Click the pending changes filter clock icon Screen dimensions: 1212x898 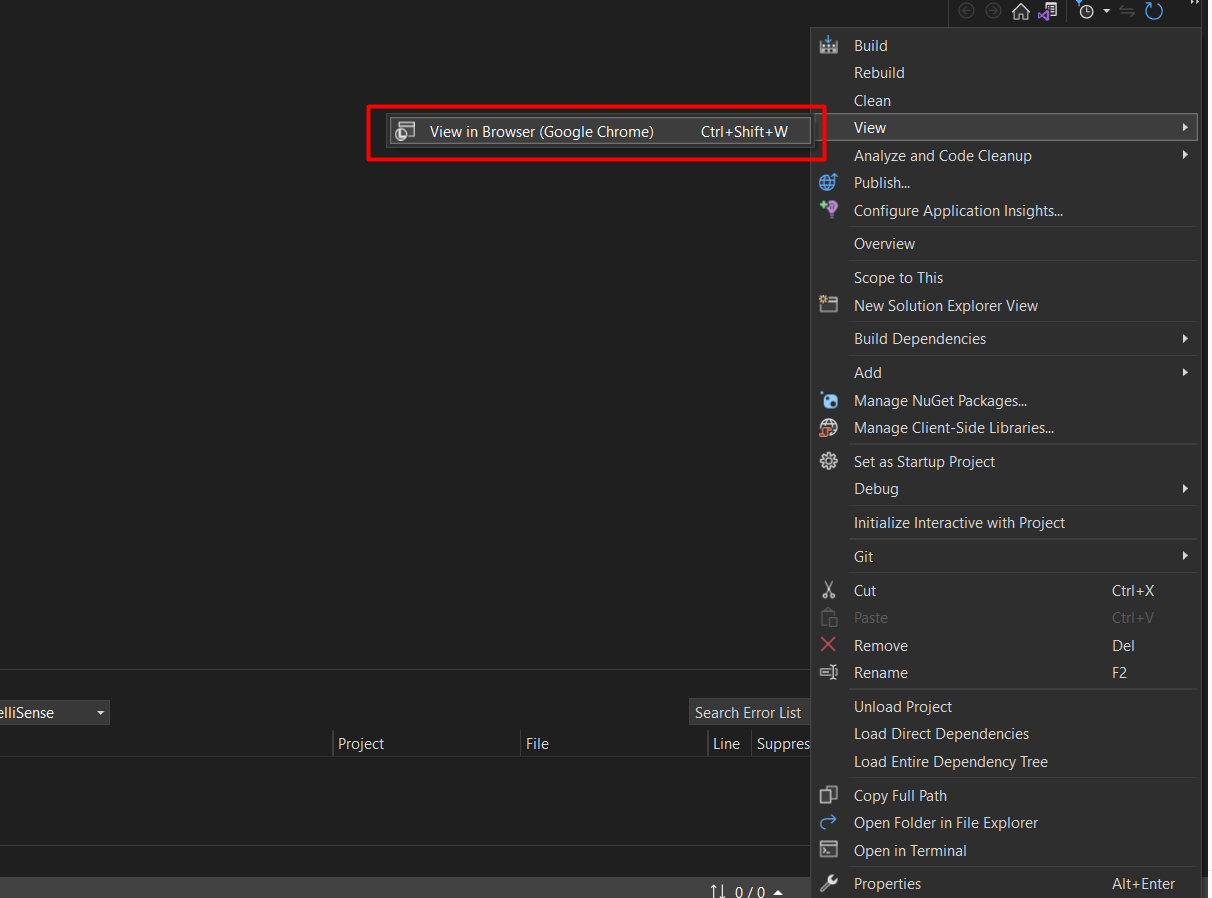(x=1086, y=11)
